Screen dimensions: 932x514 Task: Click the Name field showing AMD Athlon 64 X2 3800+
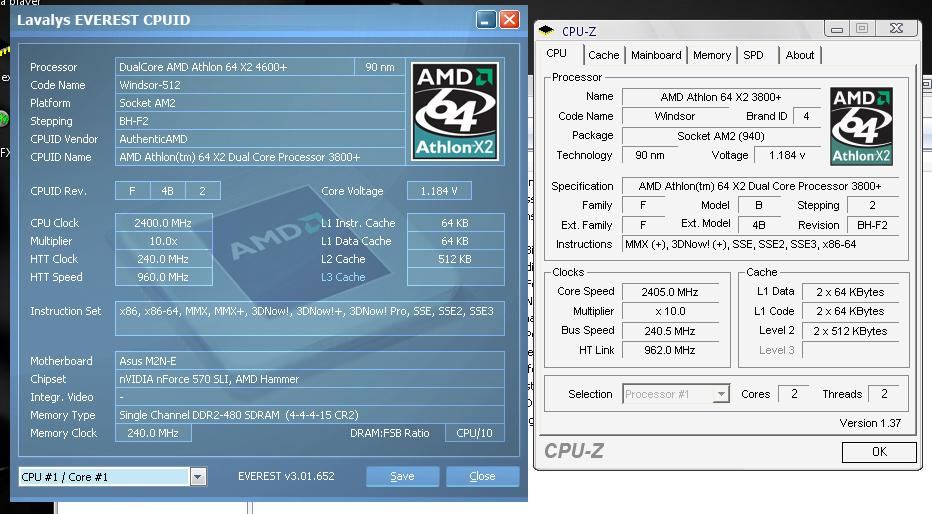720,97
